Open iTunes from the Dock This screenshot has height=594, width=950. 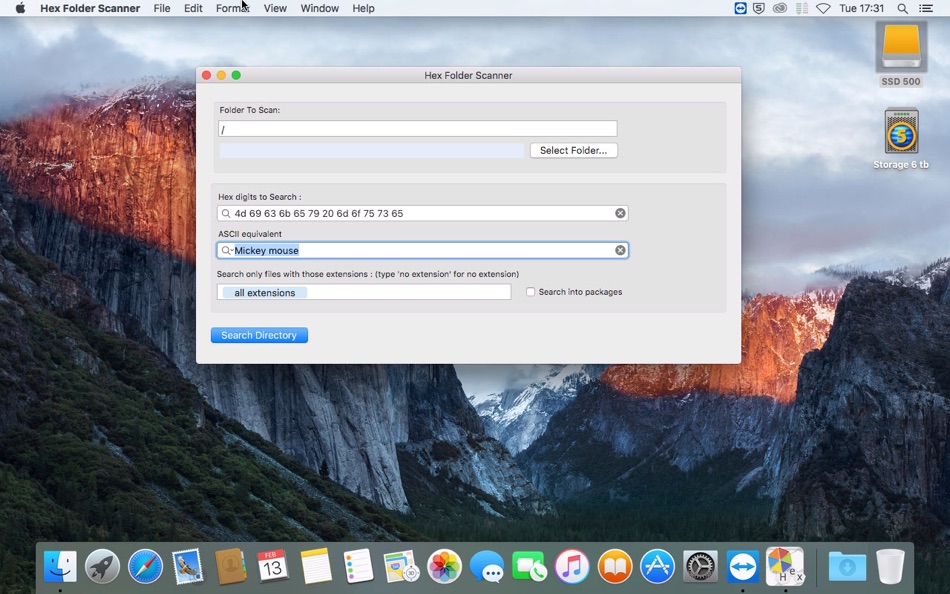point(572,566)
